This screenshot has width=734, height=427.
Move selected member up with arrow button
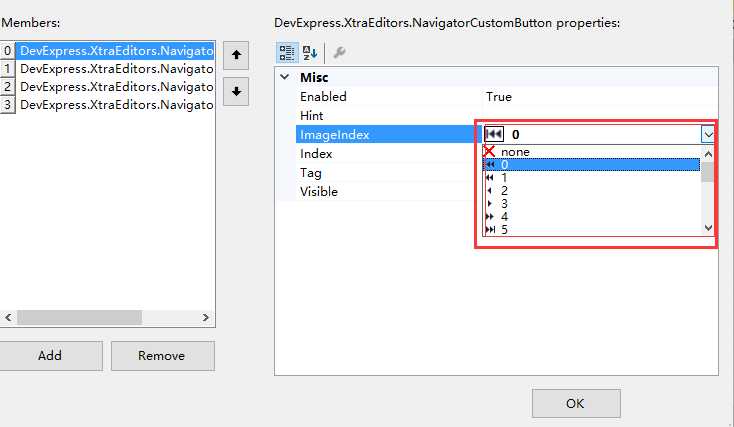click(236, 55)
